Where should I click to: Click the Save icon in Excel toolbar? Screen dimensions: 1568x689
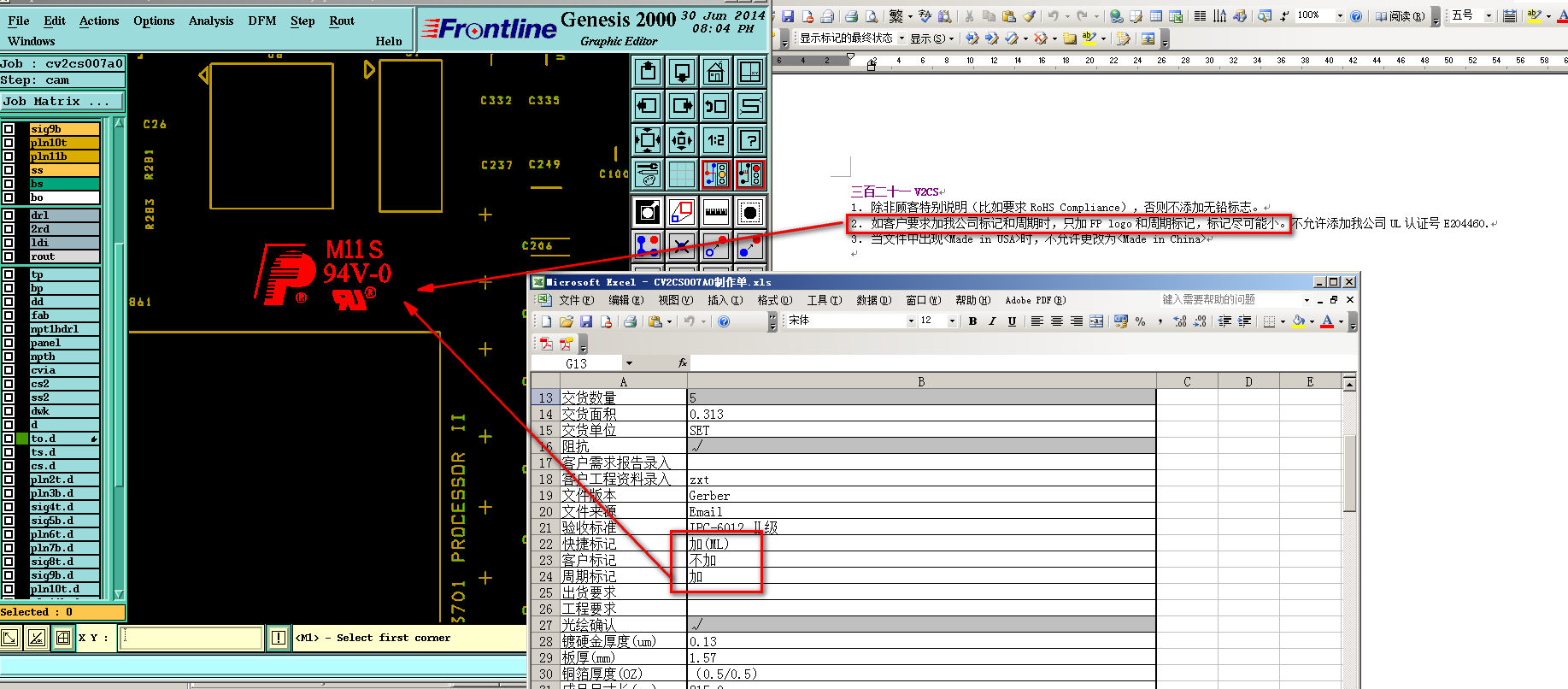(x=586, y=321)
